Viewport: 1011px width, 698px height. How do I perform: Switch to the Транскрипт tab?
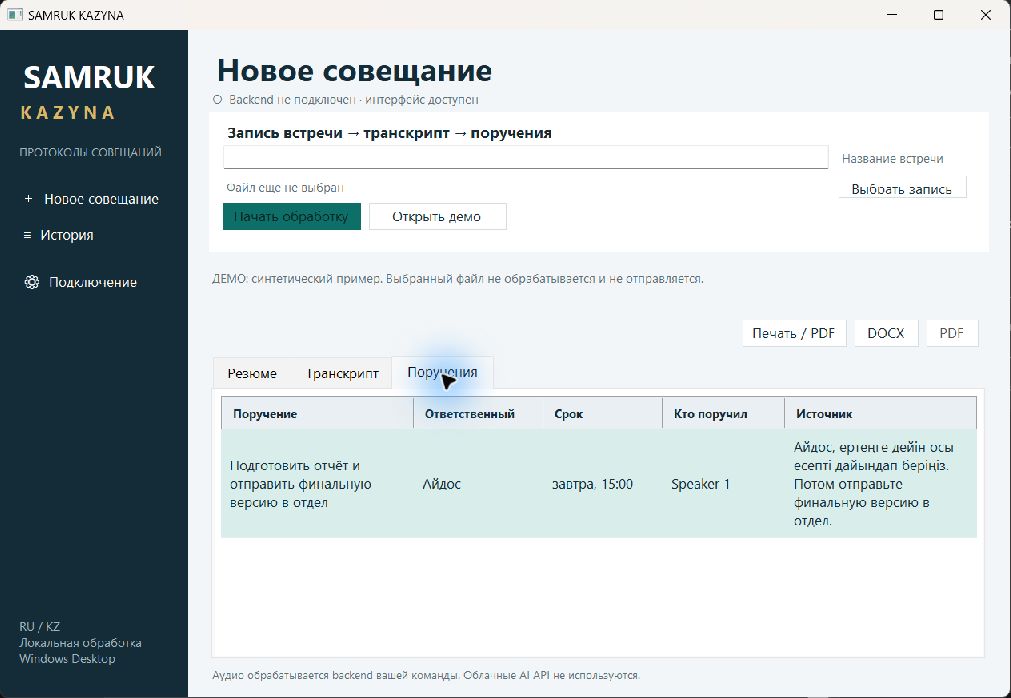[342, 373]
